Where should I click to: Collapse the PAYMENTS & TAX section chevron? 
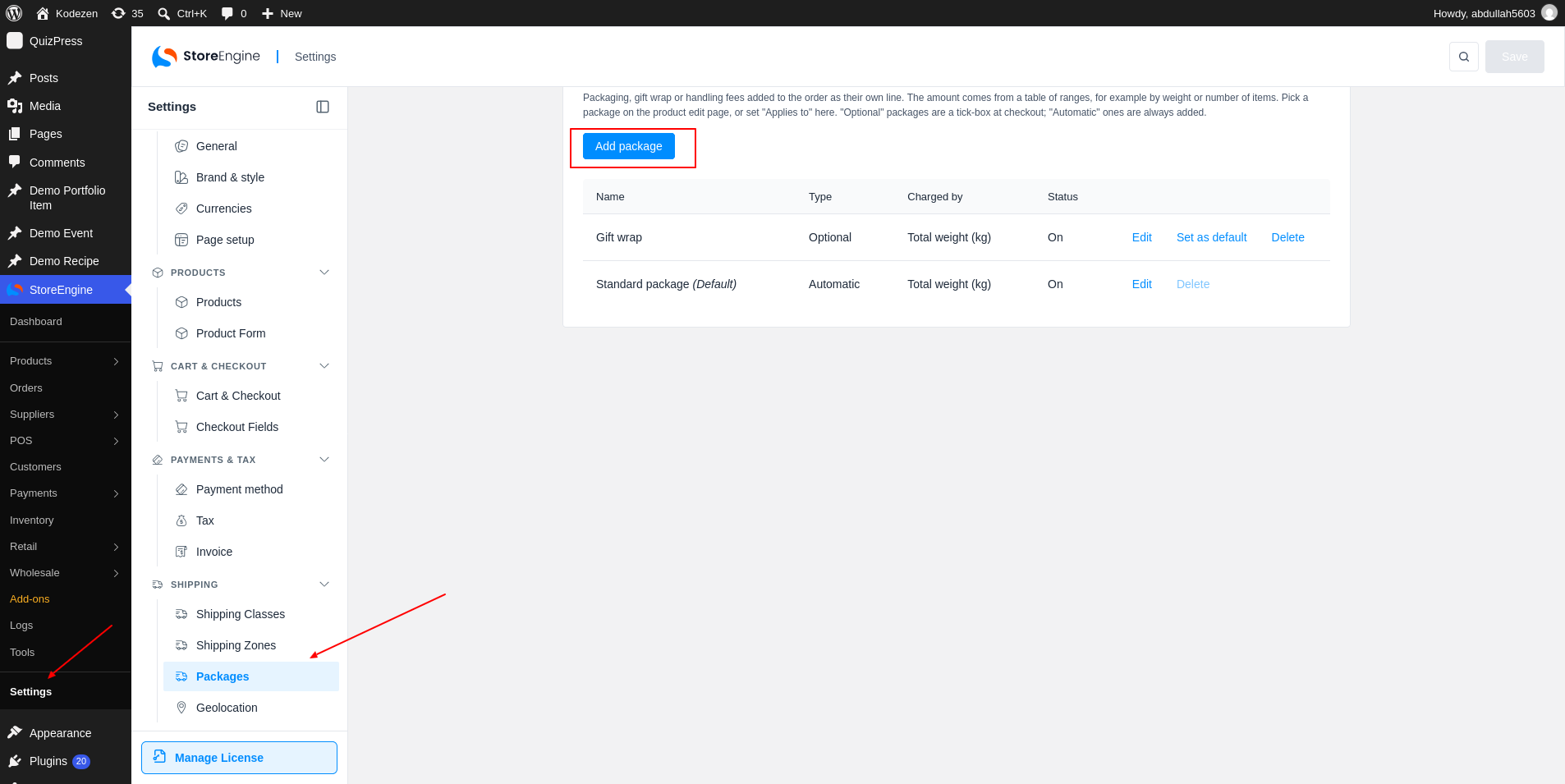[324, 460]
